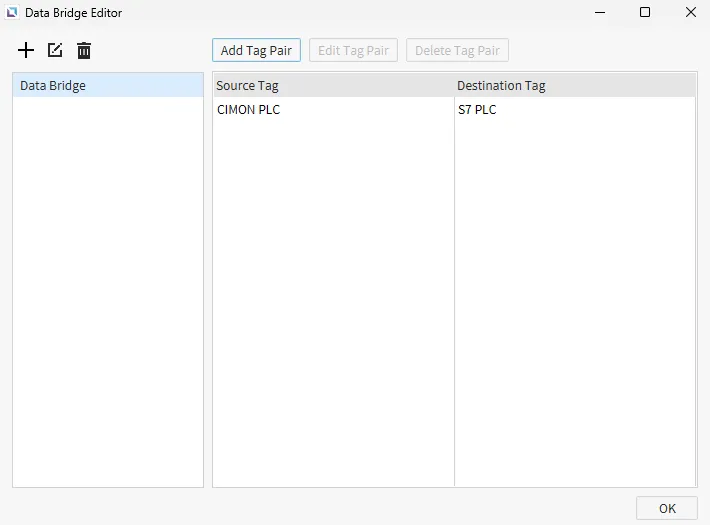Click the Destination Tag column header

574,86
